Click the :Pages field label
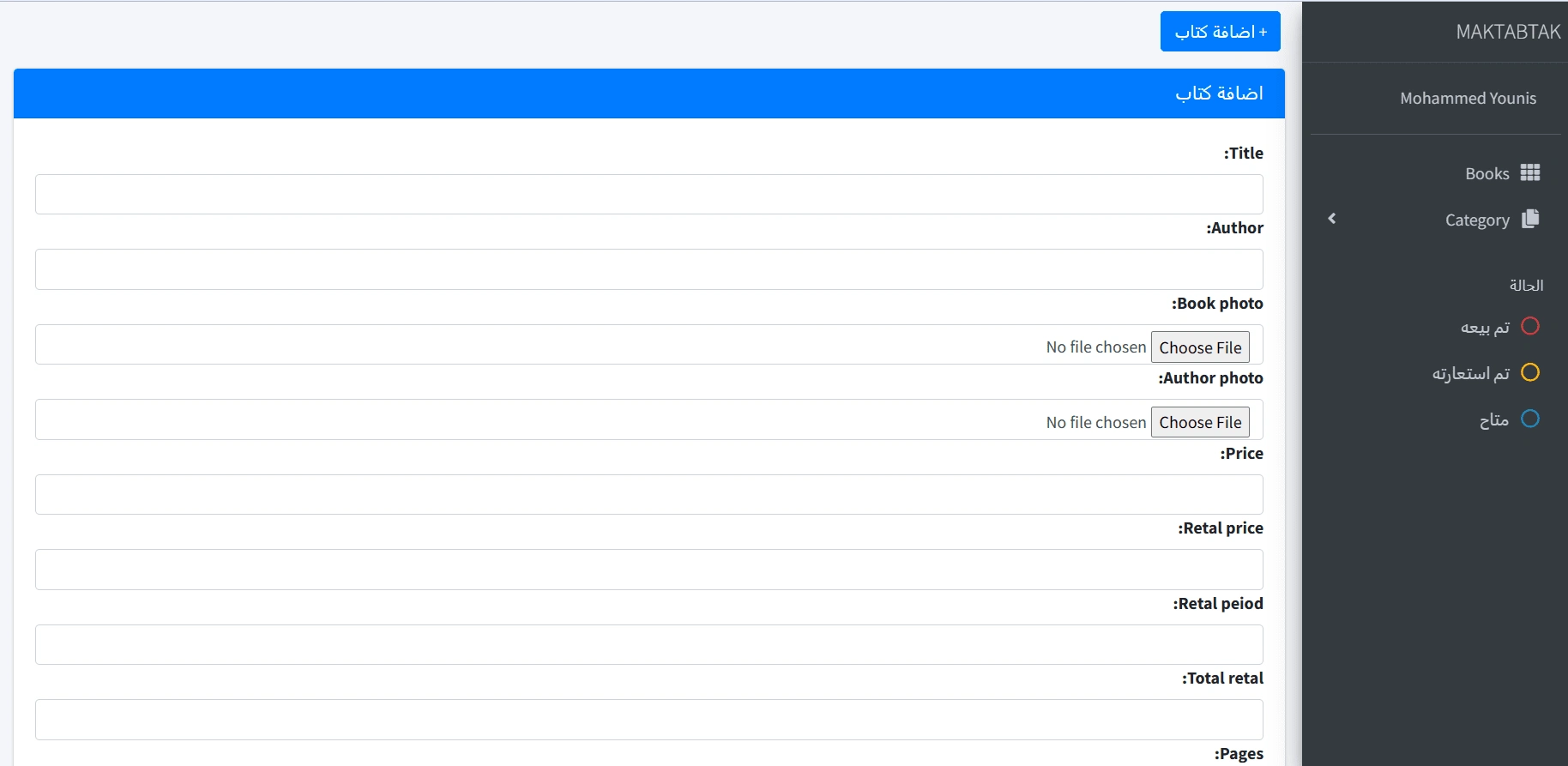1568x766 pixels. (x=1239, y=754)
